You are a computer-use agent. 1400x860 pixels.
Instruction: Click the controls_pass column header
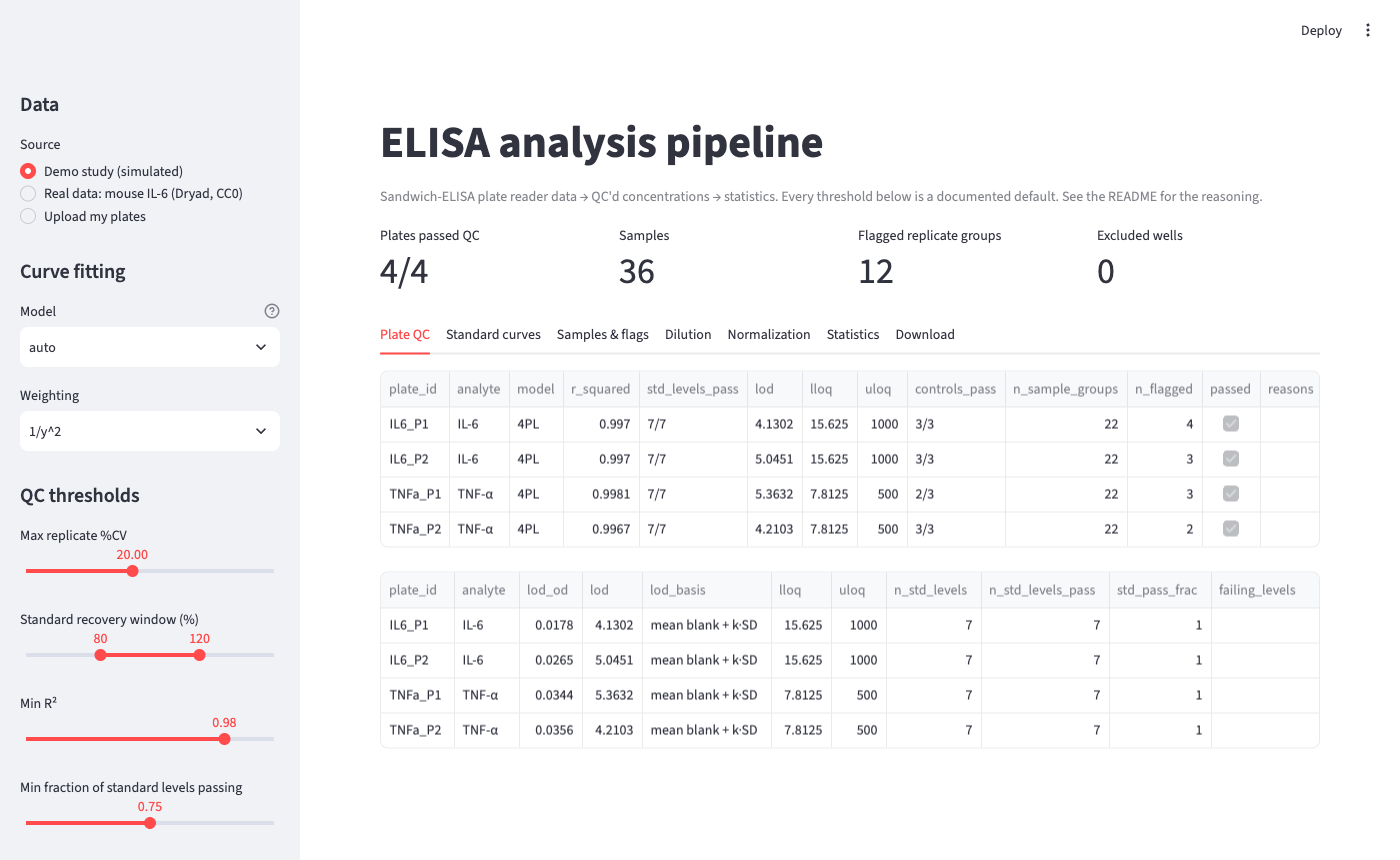pos(956,389)
